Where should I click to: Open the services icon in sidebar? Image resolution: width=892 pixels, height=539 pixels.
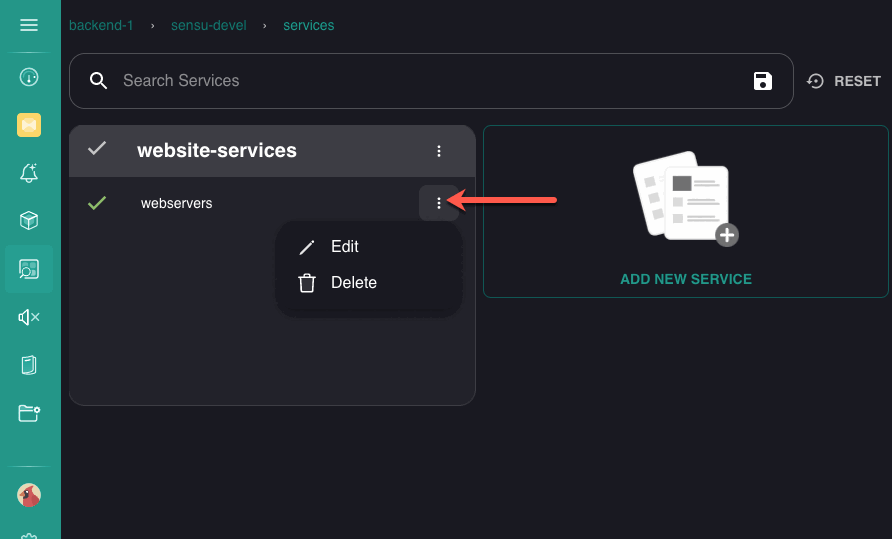click(29, 269)
